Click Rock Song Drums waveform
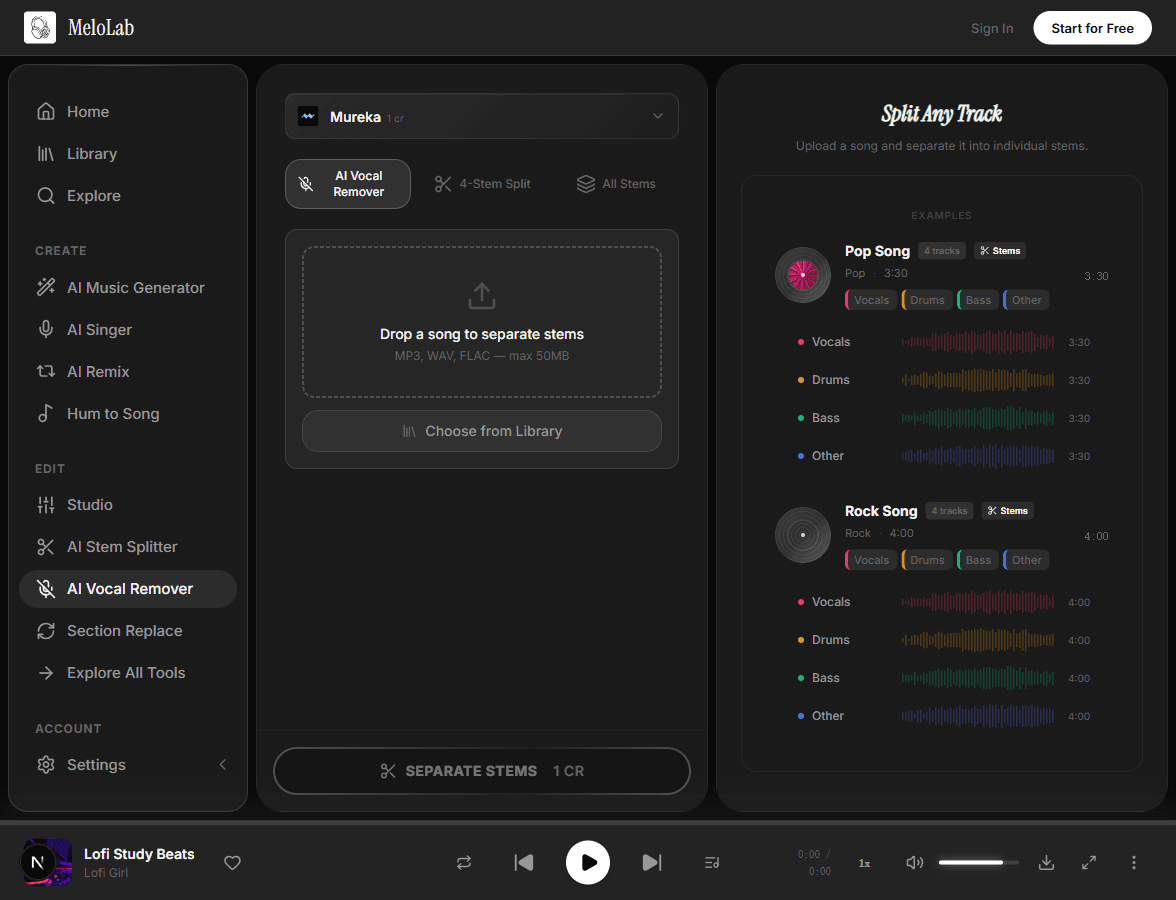The height and width of the screenshot is (900, 1176). coord(977,640)
